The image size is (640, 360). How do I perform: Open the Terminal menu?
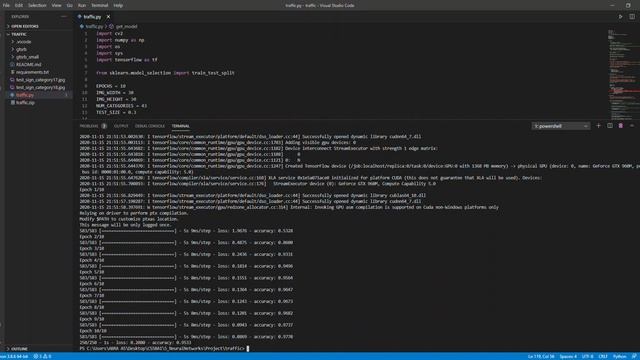coord(100,5)
